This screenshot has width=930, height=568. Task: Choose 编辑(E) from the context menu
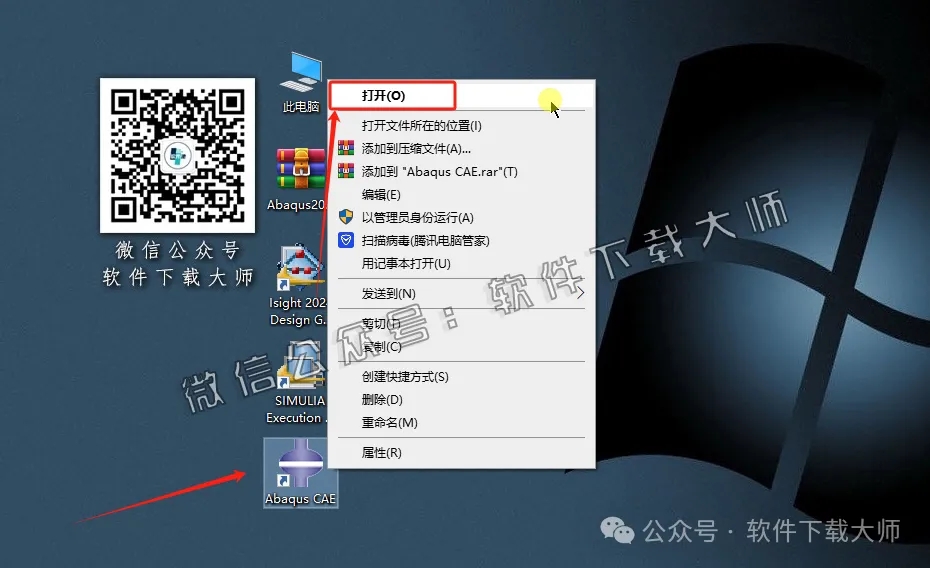tap(461, 194)
